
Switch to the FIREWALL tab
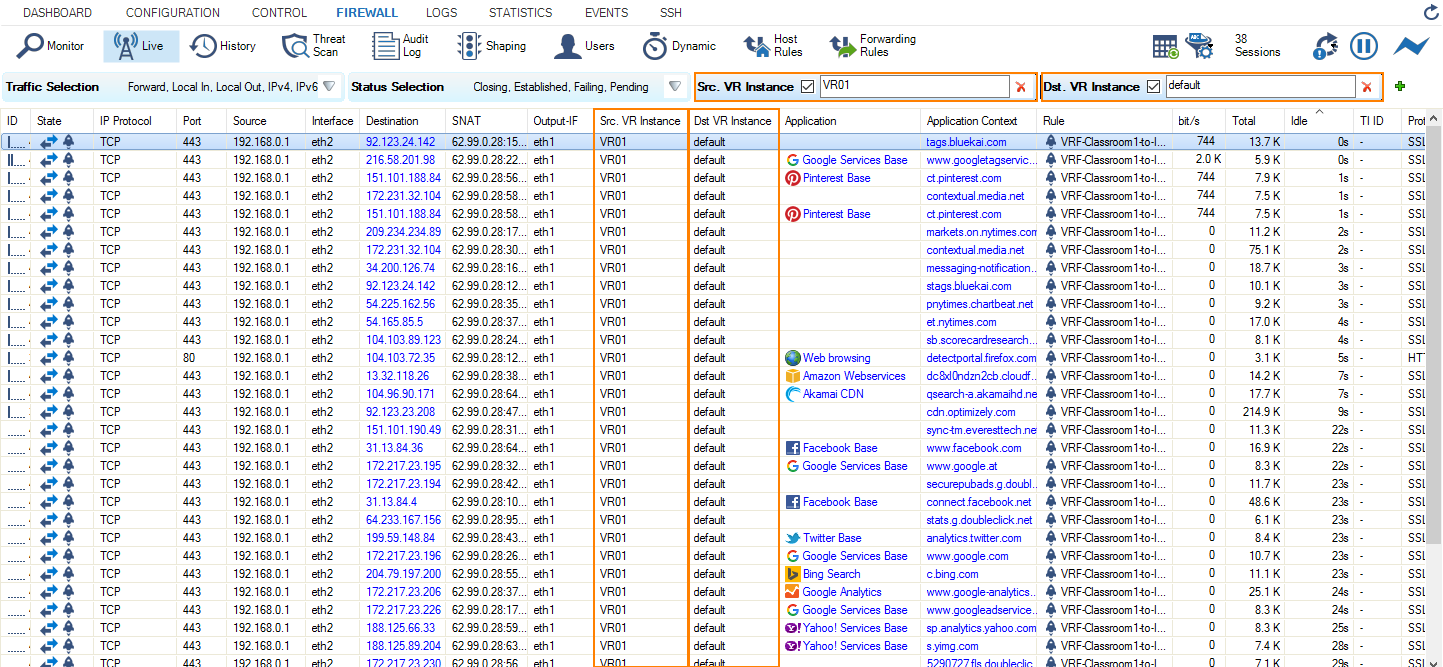click(x=367, y=12)
